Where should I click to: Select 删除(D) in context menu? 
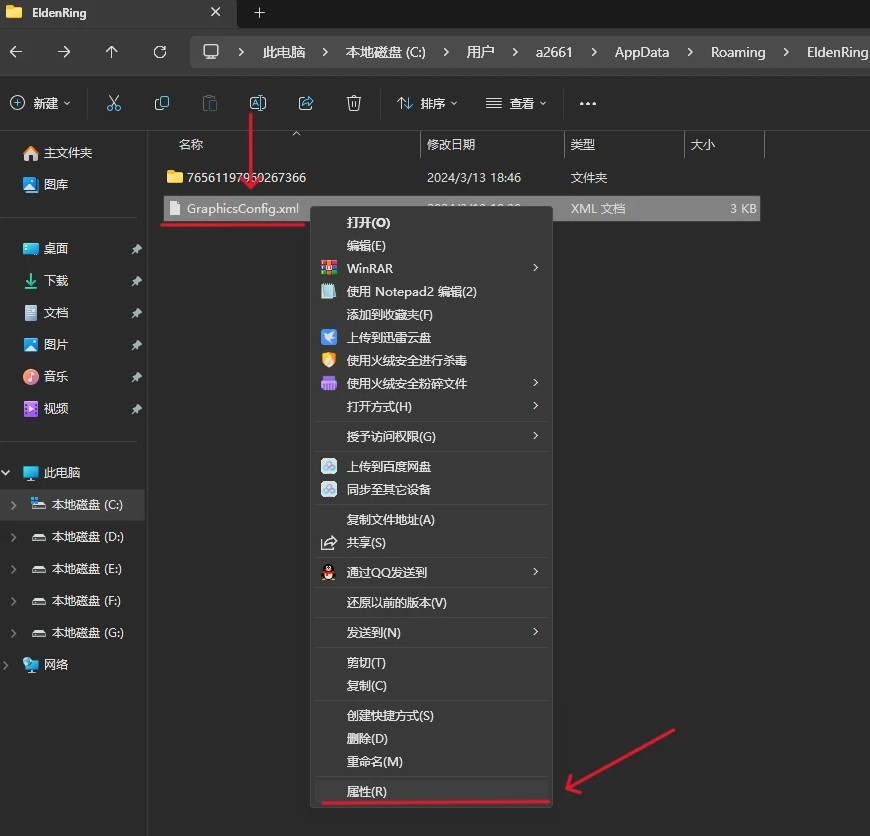coord(432,738)
